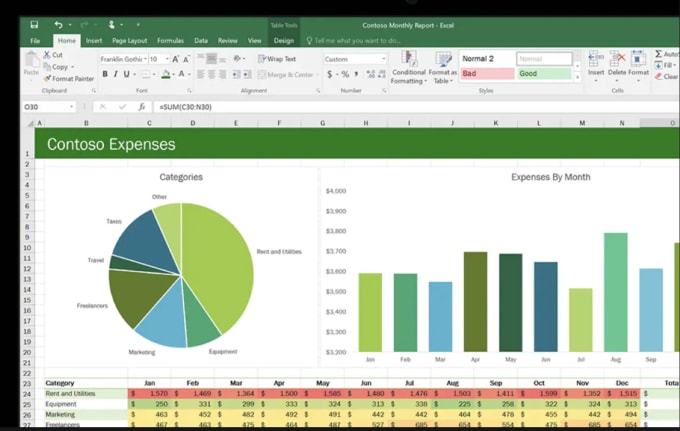680x431 pixels.
Task: Switch to the Insert ribbon tab
Action: click(x=94, y=41)
